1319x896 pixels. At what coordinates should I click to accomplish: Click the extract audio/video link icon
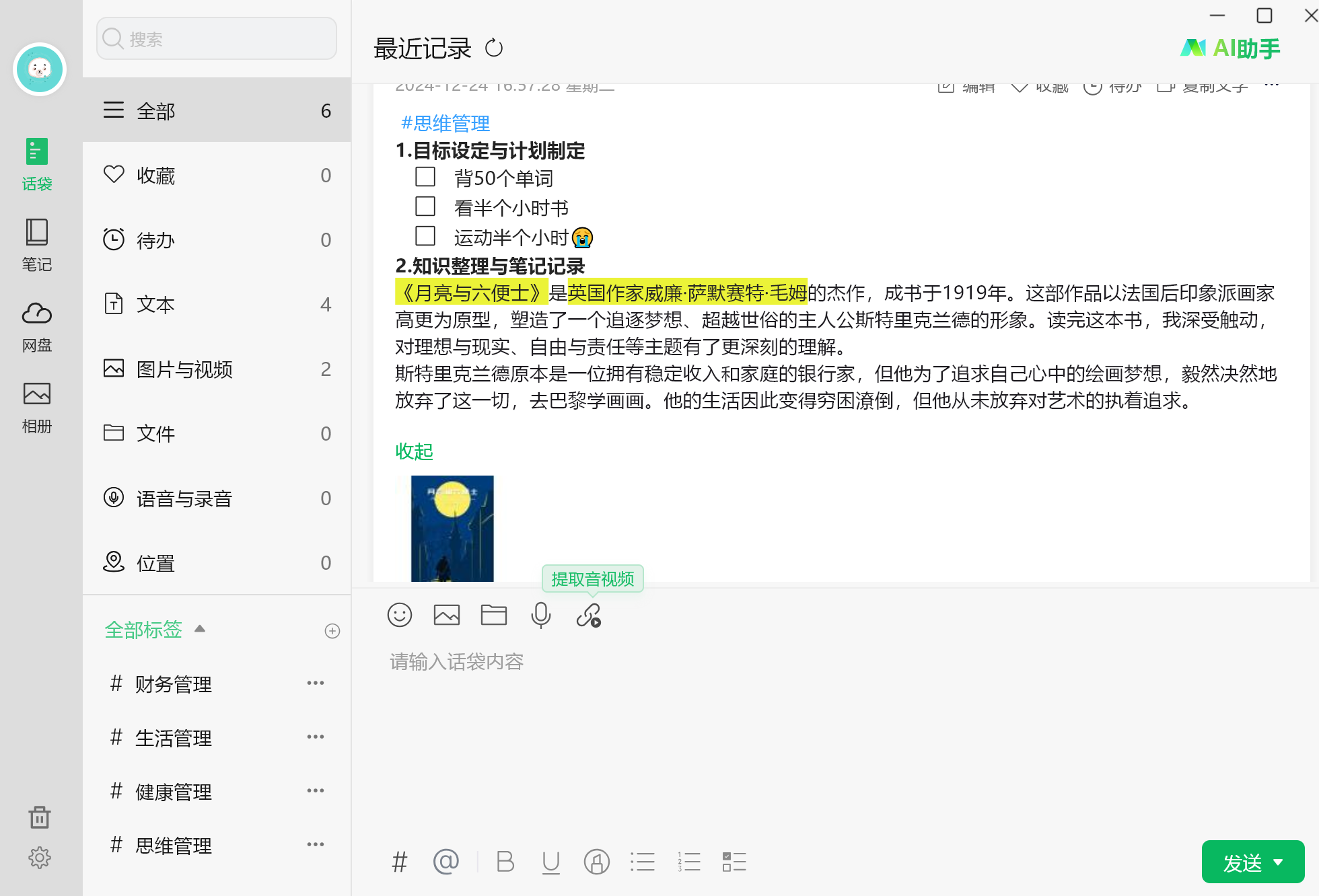[x=589, y=615]
